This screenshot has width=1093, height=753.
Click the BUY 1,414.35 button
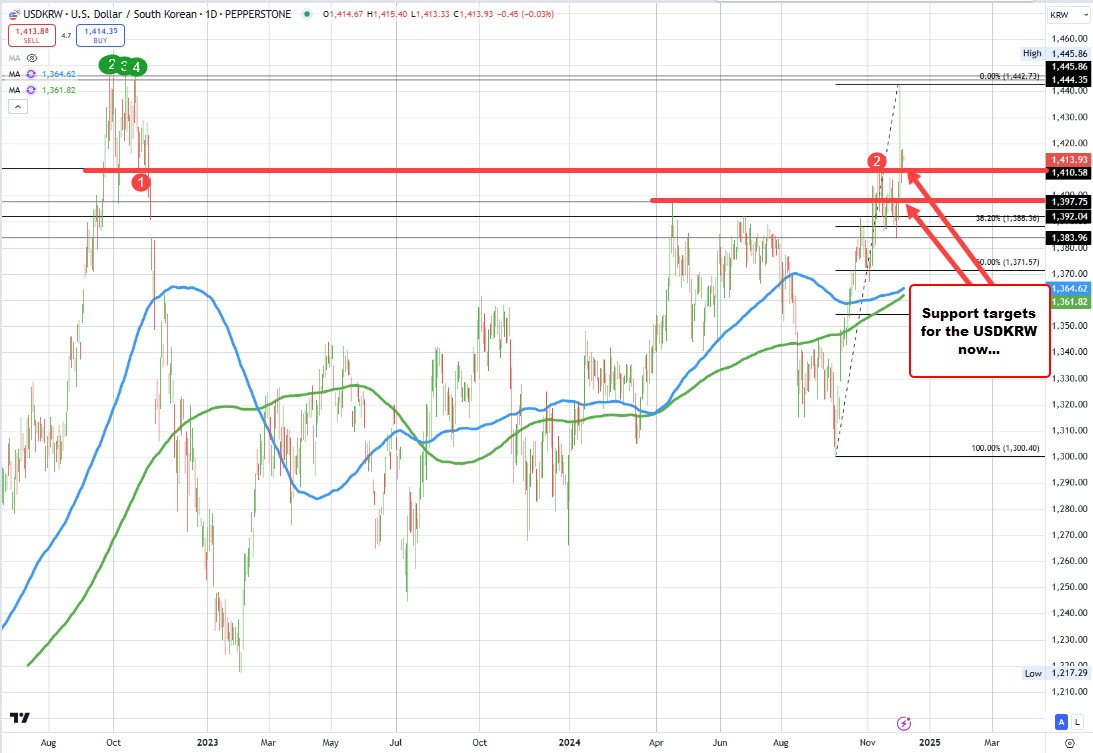coord(100,35)
